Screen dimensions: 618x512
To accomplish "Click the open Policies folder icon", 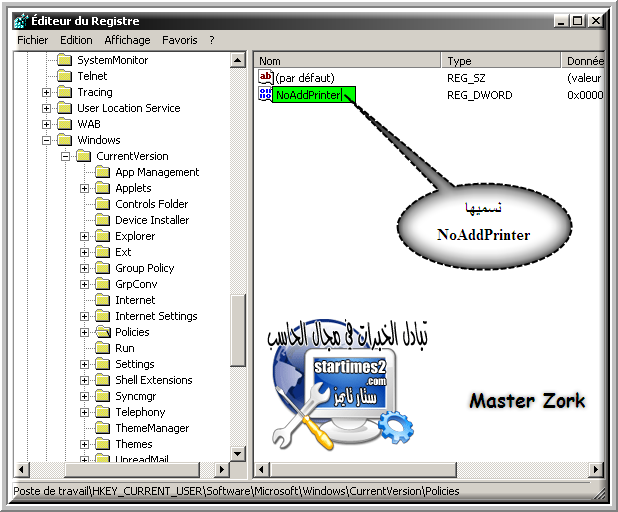I will (103, 332).
